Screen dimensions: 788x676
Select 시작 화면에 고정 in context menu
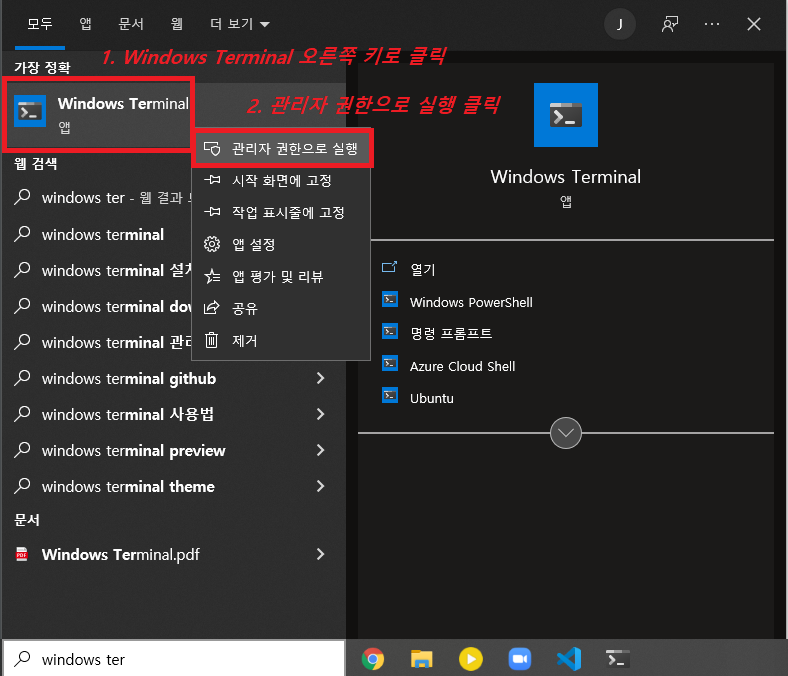[x=281, y=180]
